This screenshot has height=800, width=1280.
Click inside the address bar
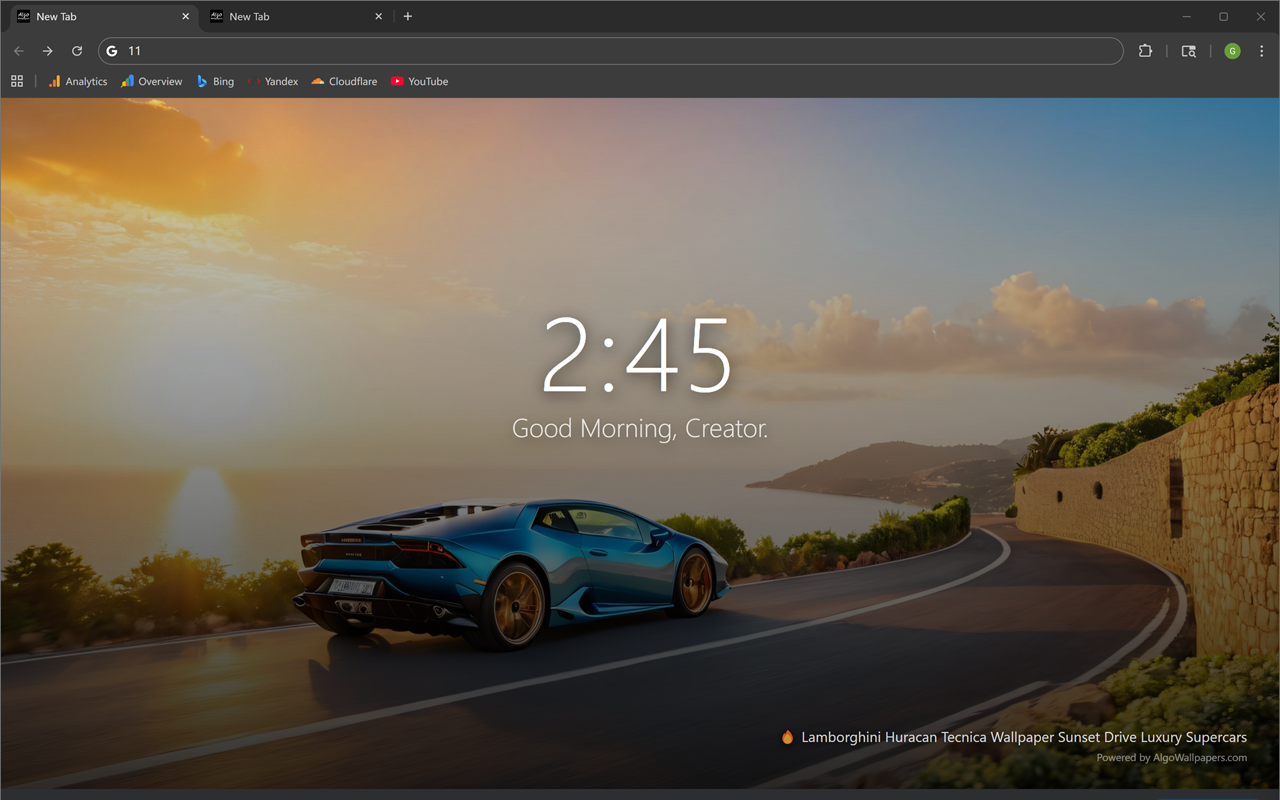(400, 51)
